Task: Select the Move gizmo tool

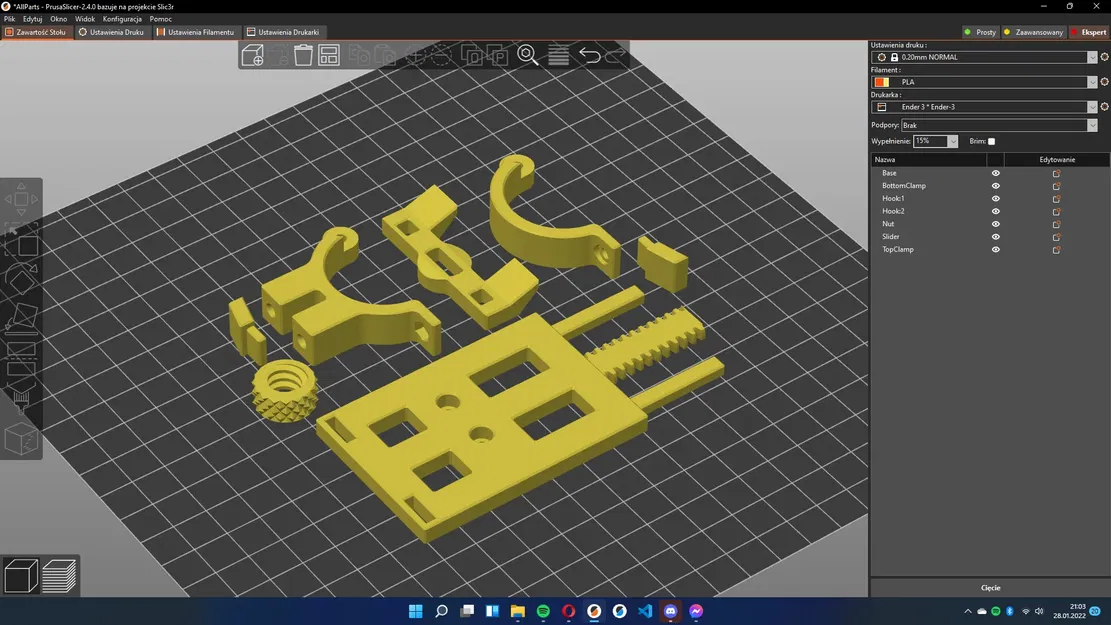Action: (21, 199)
